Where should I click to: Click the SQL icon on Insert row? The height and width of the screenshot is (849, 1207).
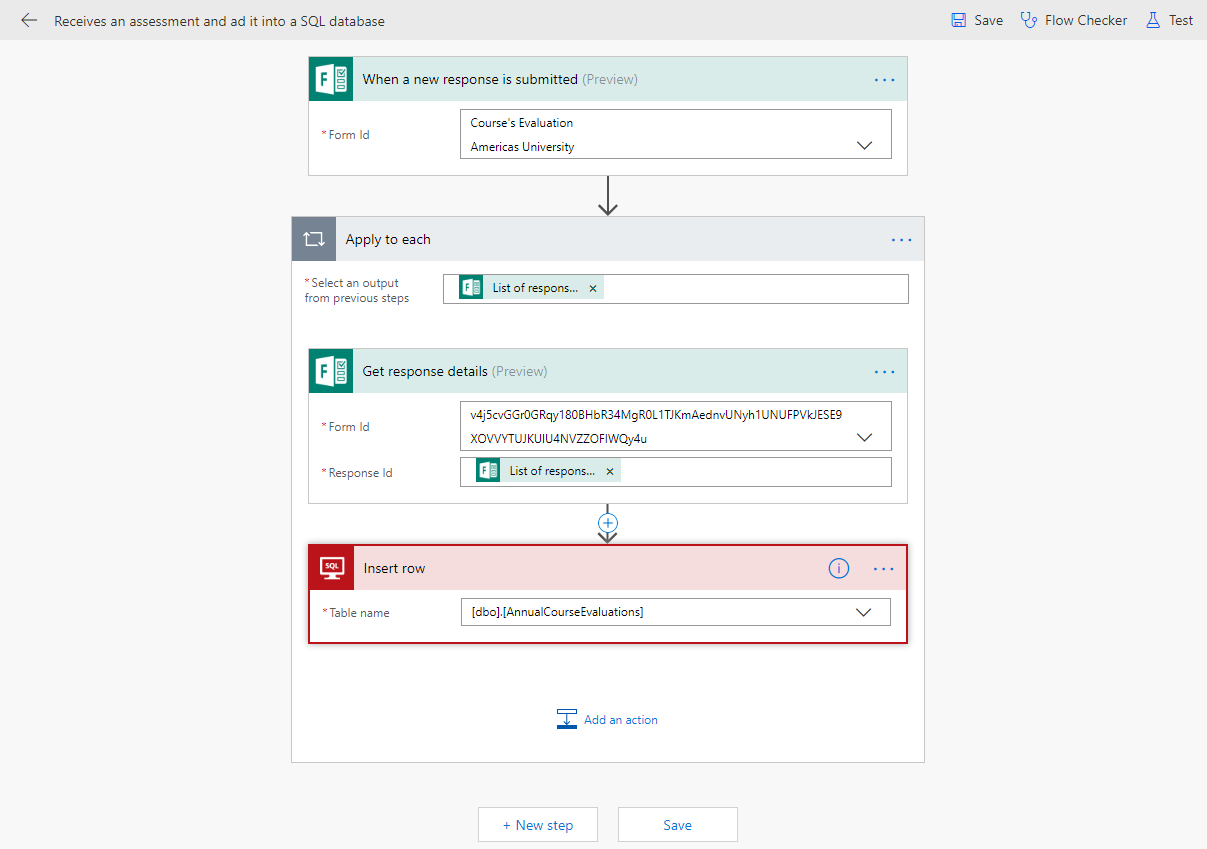[332, 568]
